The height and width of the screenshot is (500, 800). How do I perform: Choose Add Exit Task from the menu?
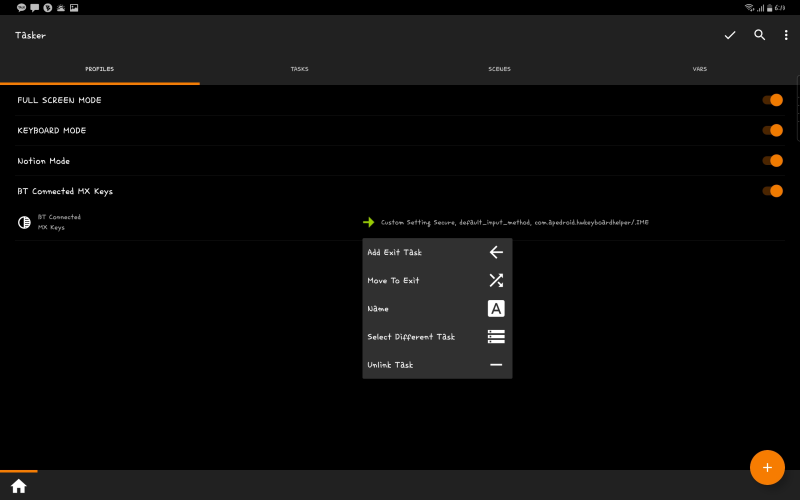pyautogui.click(x=437, y=252)
